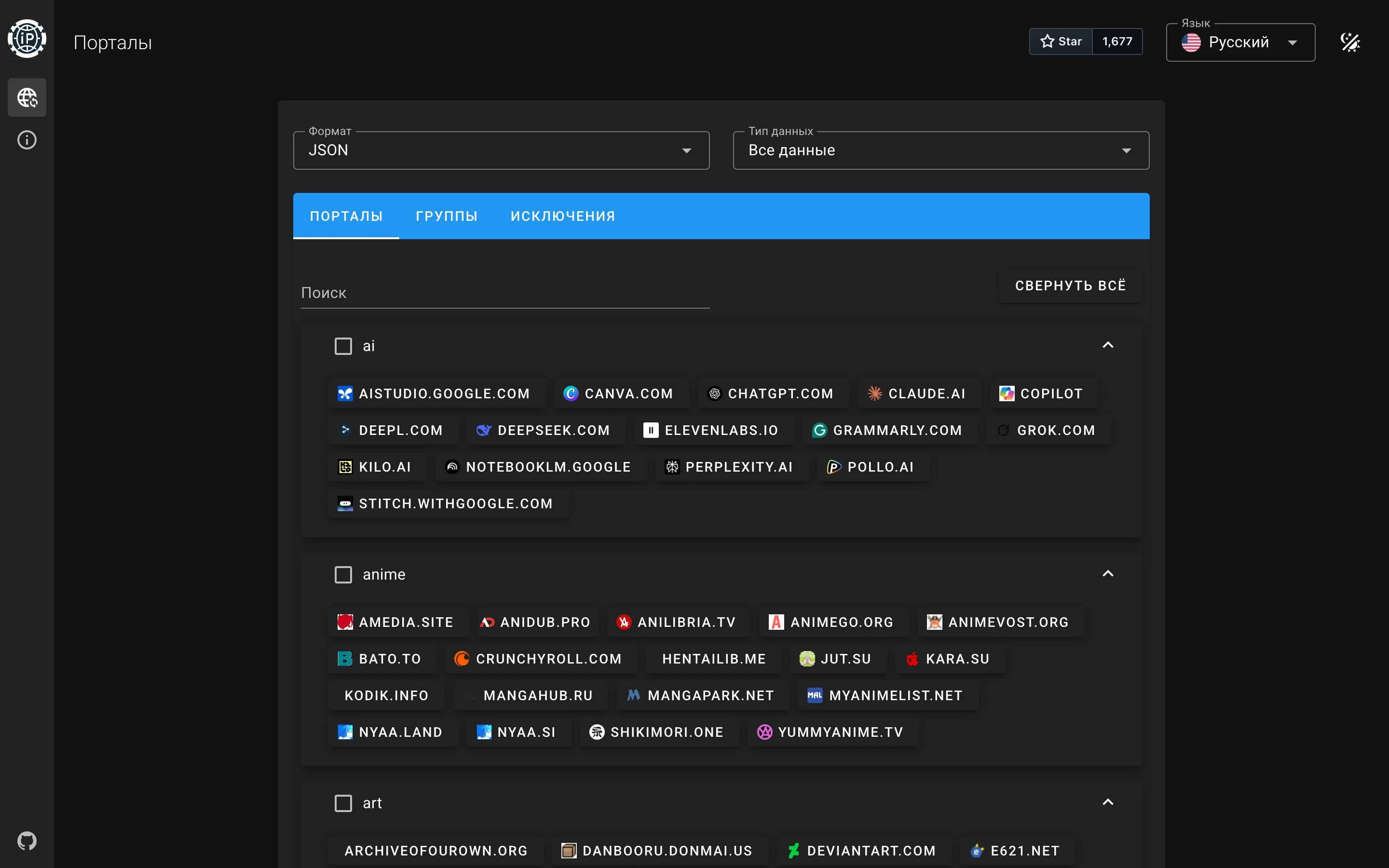The height and width of the screenshot is (868, 1389).
Task: Click the iP app logo icon
Action: (27, 39)
